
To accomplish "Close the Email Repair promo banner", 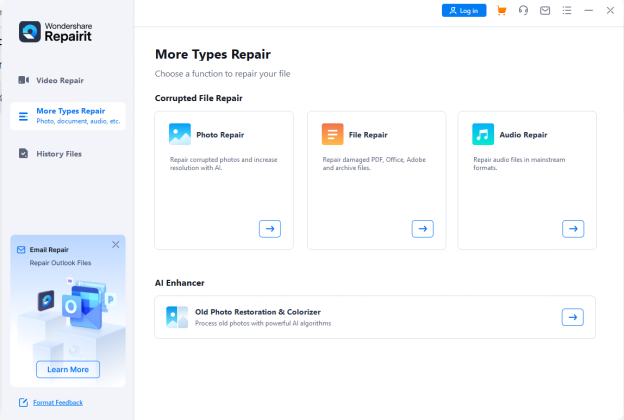I will 115,244.
